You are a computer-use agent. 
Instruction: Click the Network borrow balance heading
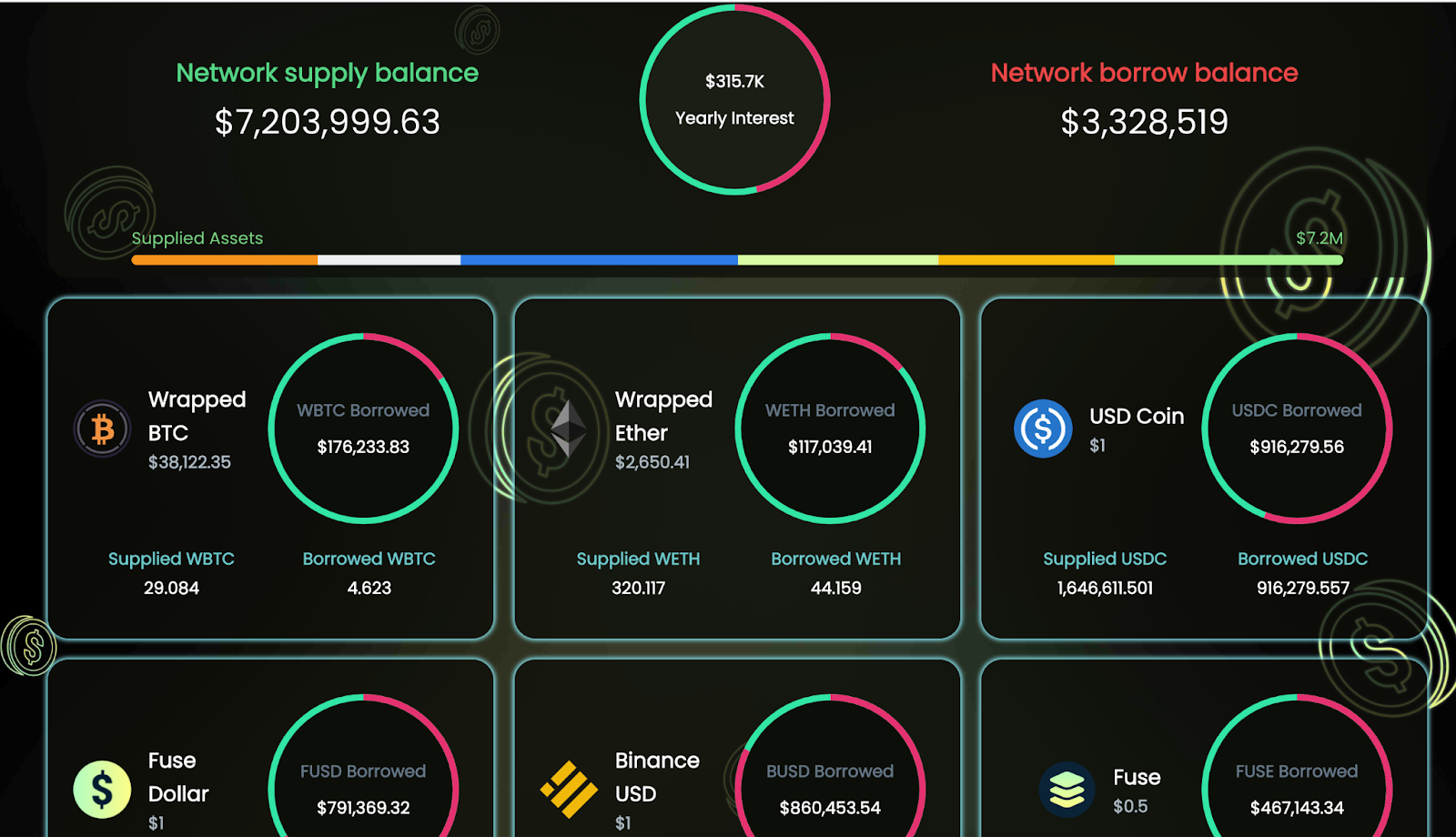click(1145, 73)
